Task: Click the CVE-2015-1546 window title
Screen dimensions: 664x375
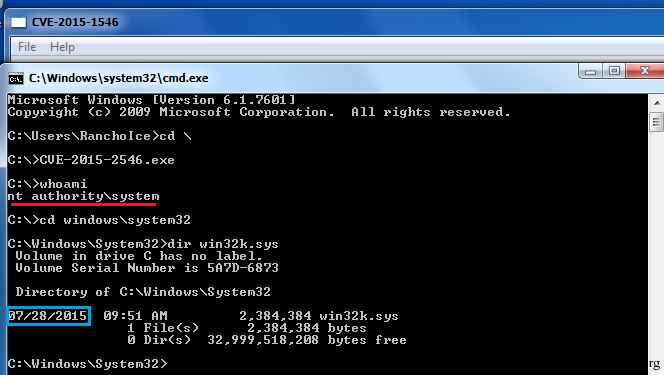Action: (75, 22)
